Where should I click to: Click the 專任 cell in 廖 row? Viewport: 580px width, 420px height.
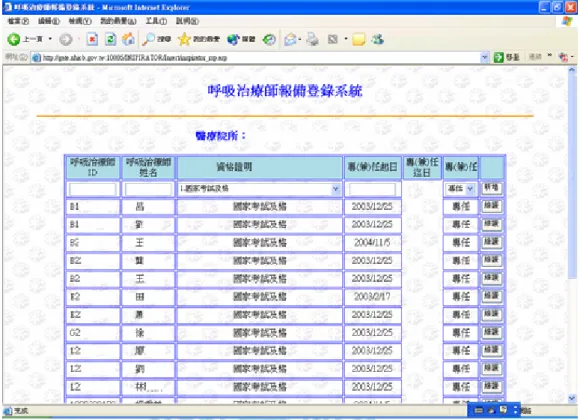pyautogui.click(x=461, y=351)
